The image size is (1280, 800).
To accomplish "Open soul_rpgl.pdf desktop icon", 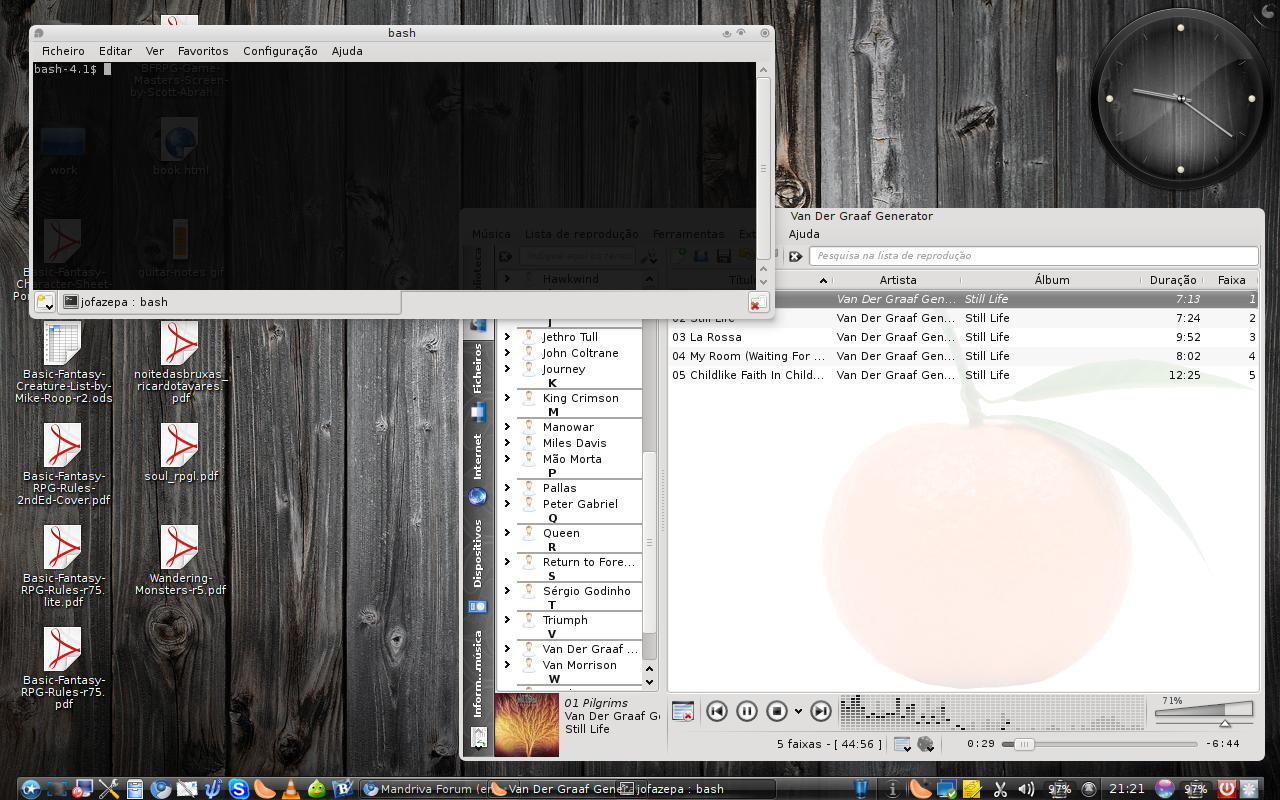I will 181,452.
